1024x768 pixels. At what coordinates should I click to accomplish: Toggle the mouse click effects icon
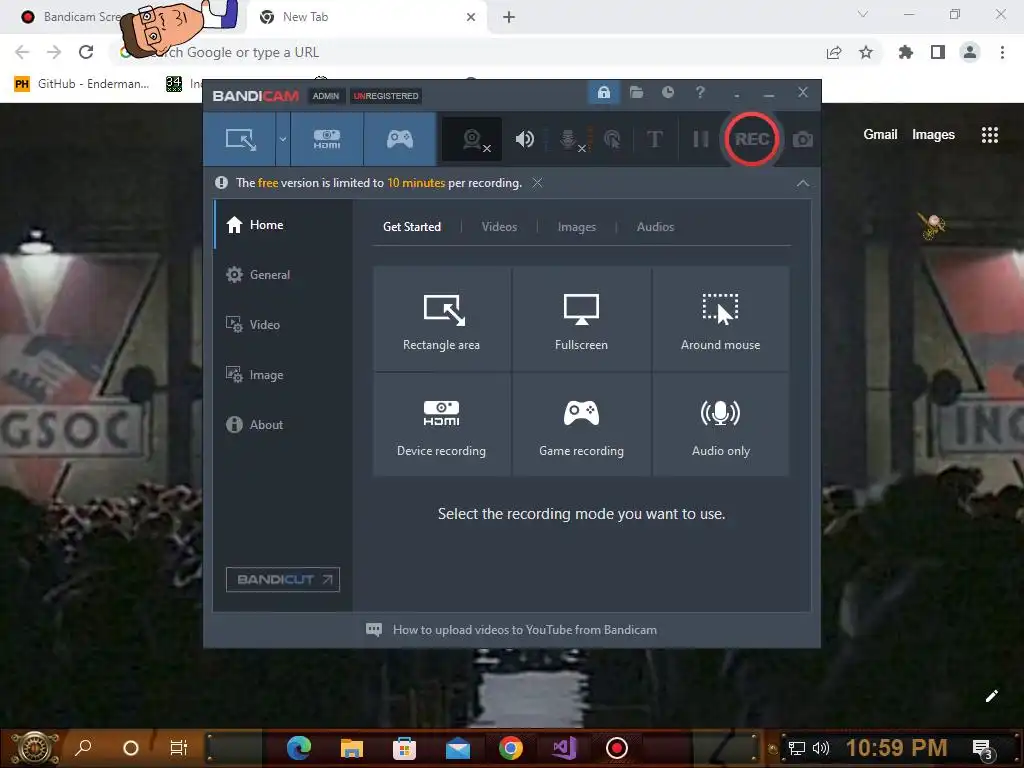click(x=612, y=139)
